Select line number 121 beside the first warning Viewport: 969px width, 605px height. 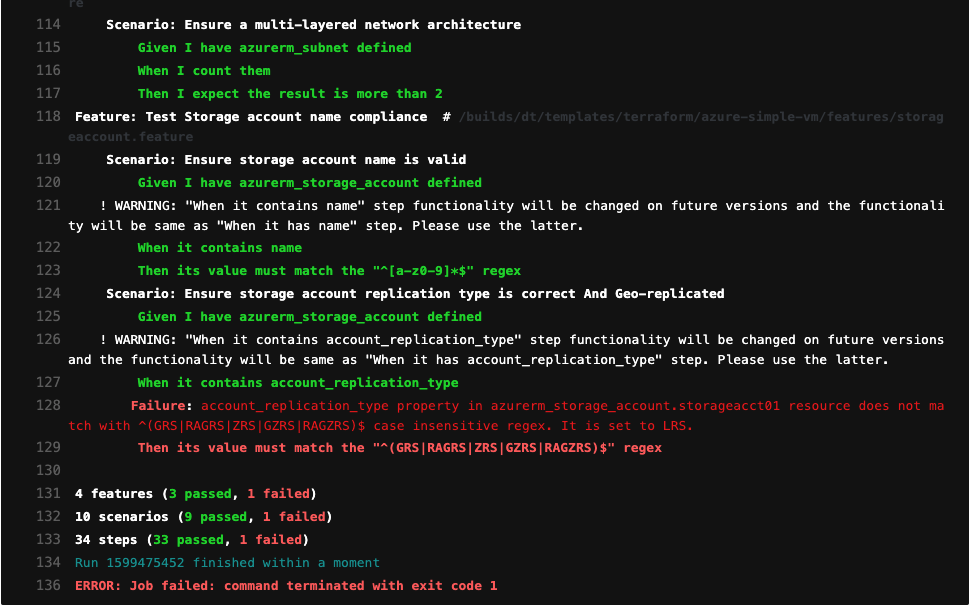pyautogui.click(x=47, y=205)
